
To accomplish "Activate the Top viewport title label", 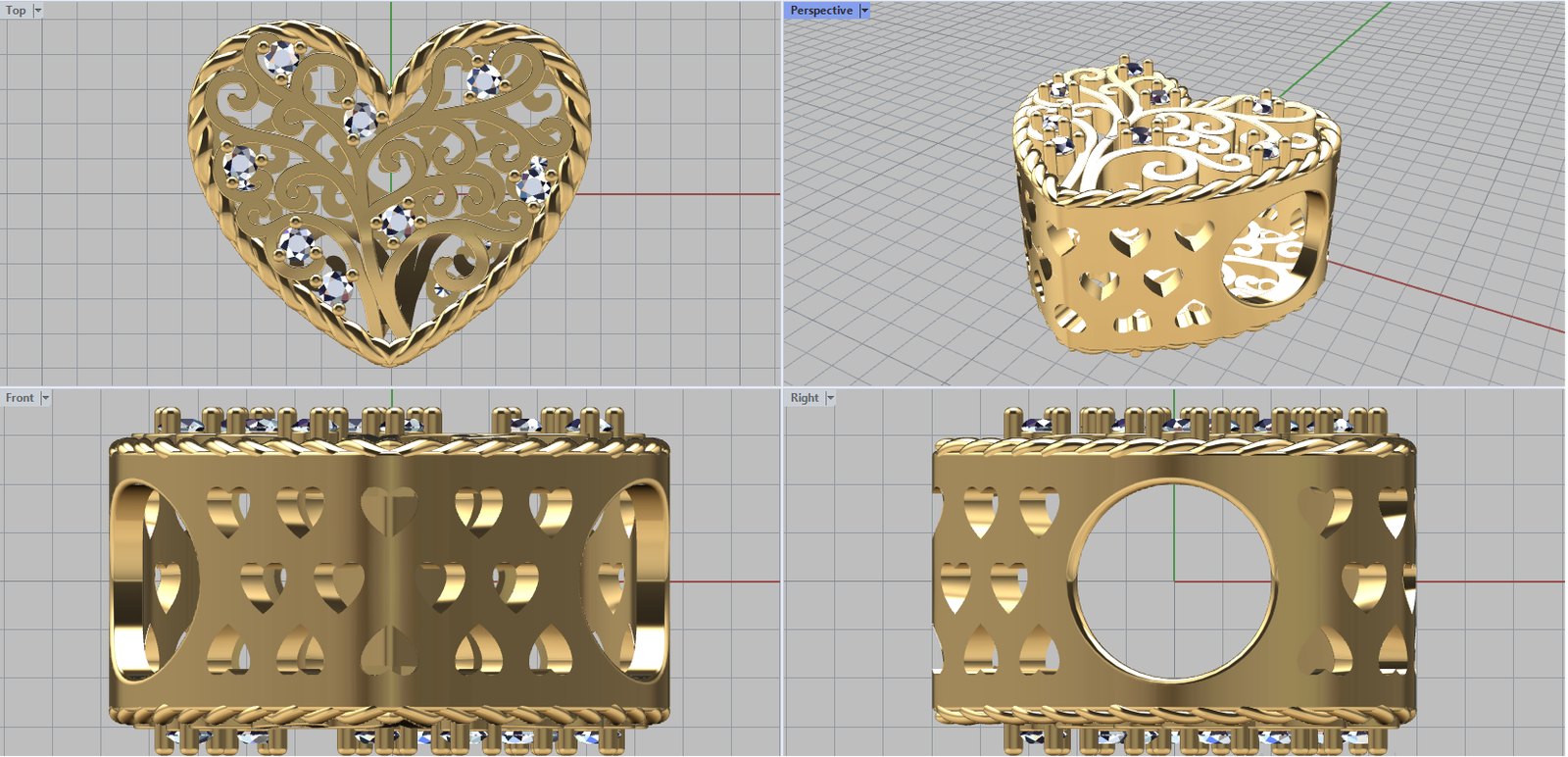I will click(x=17, y=10).
